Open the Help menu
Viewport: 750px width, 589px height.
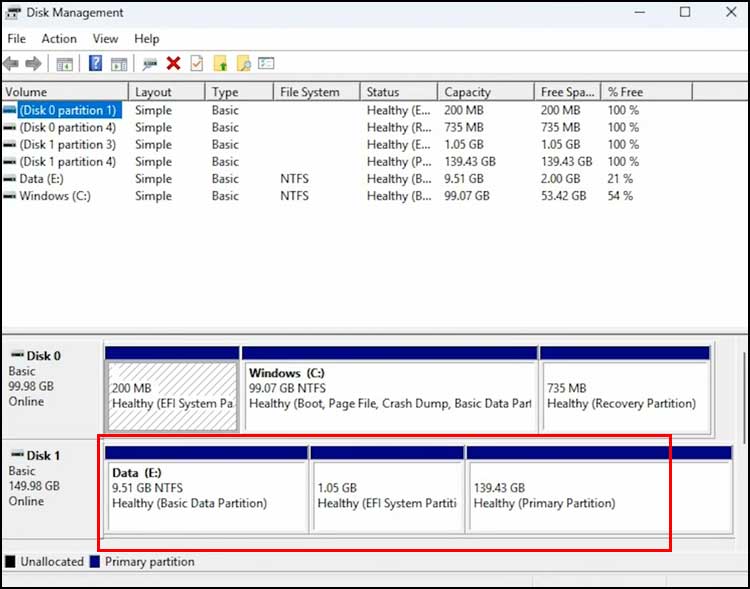point(146,39)
